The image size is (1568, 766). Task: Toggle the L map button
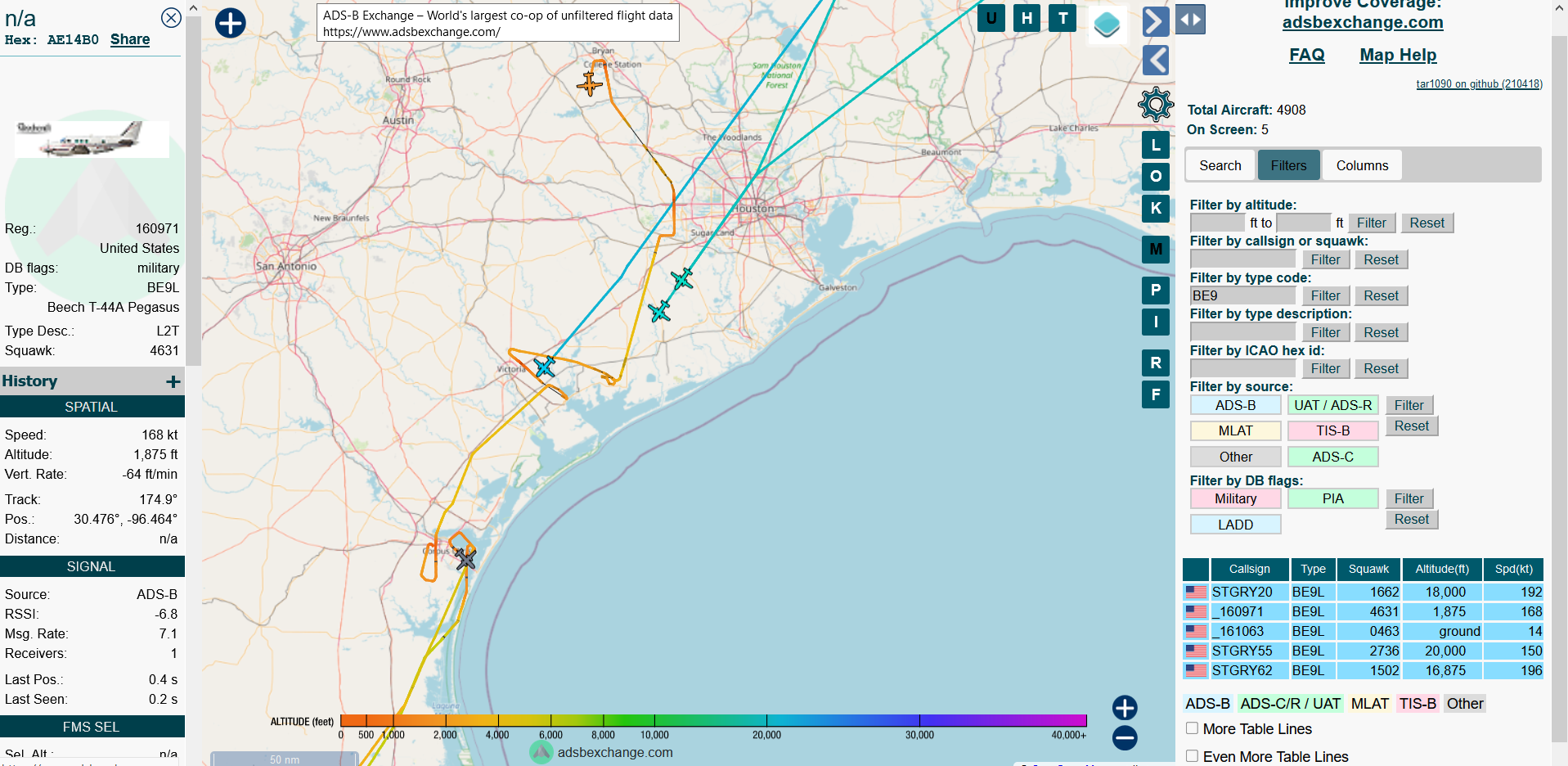pos(1156,146)
